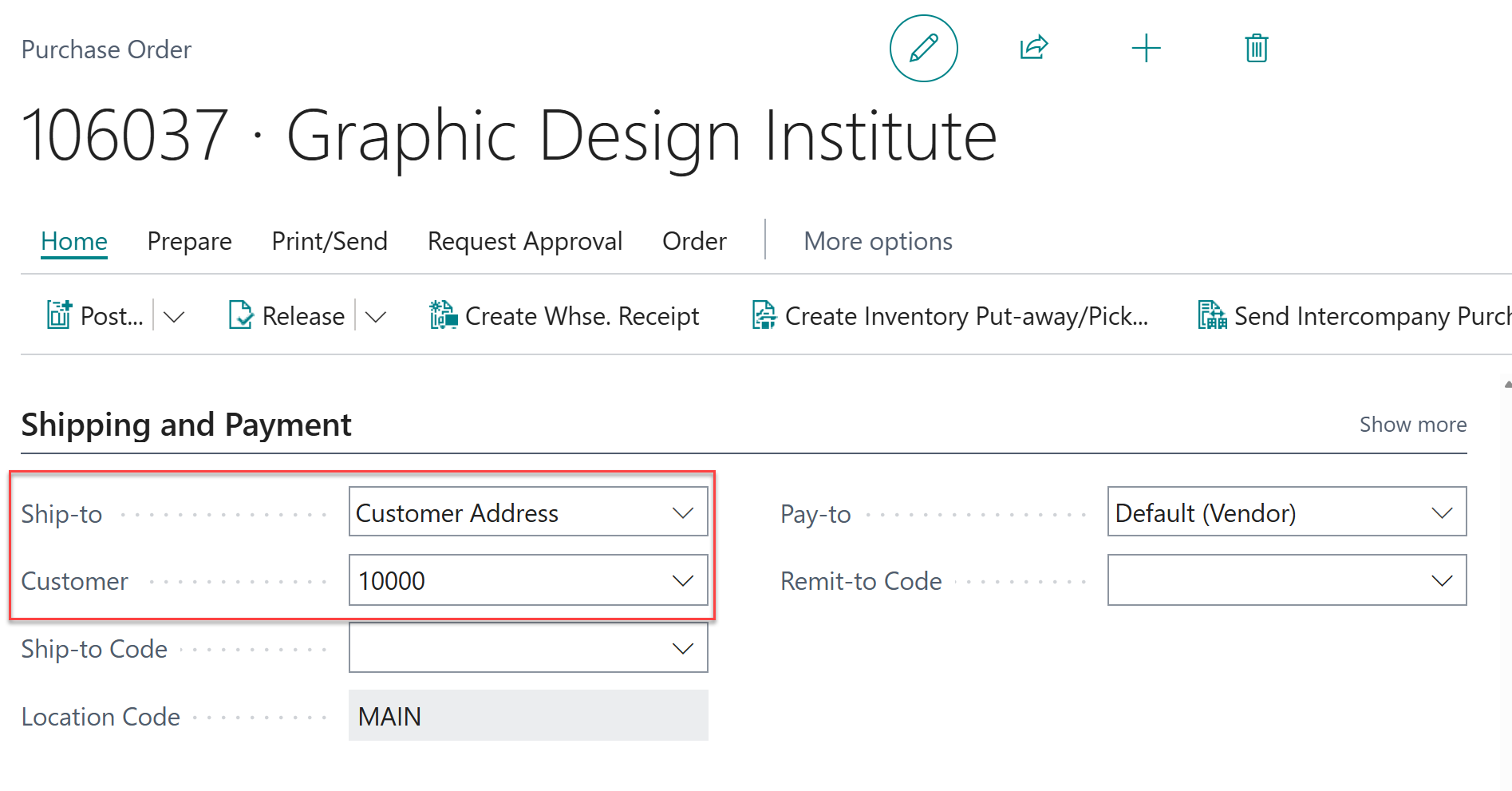This screenshot has width=1512, height=791.
Task: Click the Create Inventory Put-away/Pick icon
Action: pyautogui.click(x=764, y=315)
